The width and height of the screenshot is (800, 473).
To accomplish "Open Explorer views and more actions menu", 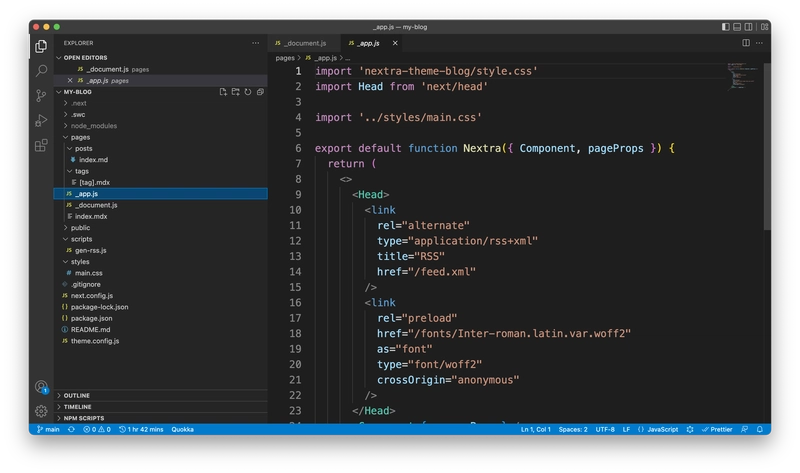I will click(255, 43).
